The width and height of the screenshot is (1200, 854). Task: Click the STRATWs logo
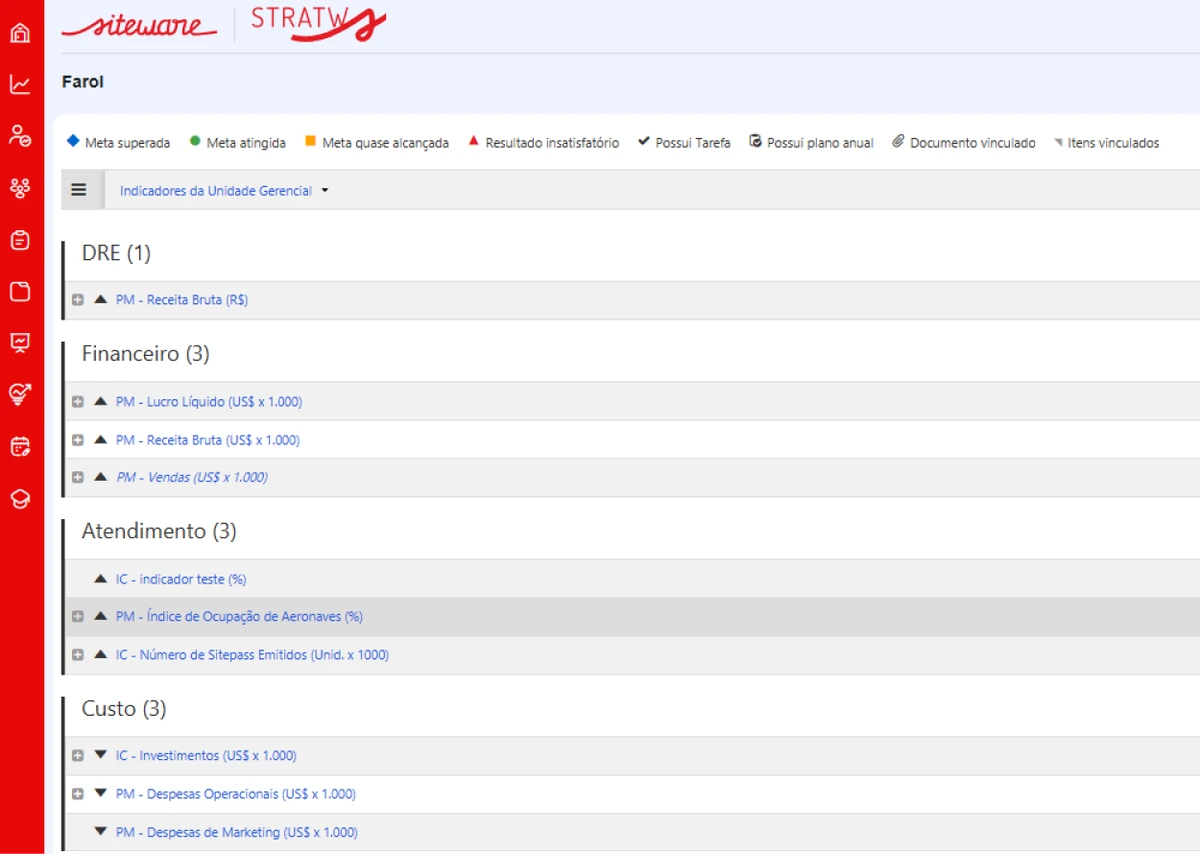pos(318,23)
